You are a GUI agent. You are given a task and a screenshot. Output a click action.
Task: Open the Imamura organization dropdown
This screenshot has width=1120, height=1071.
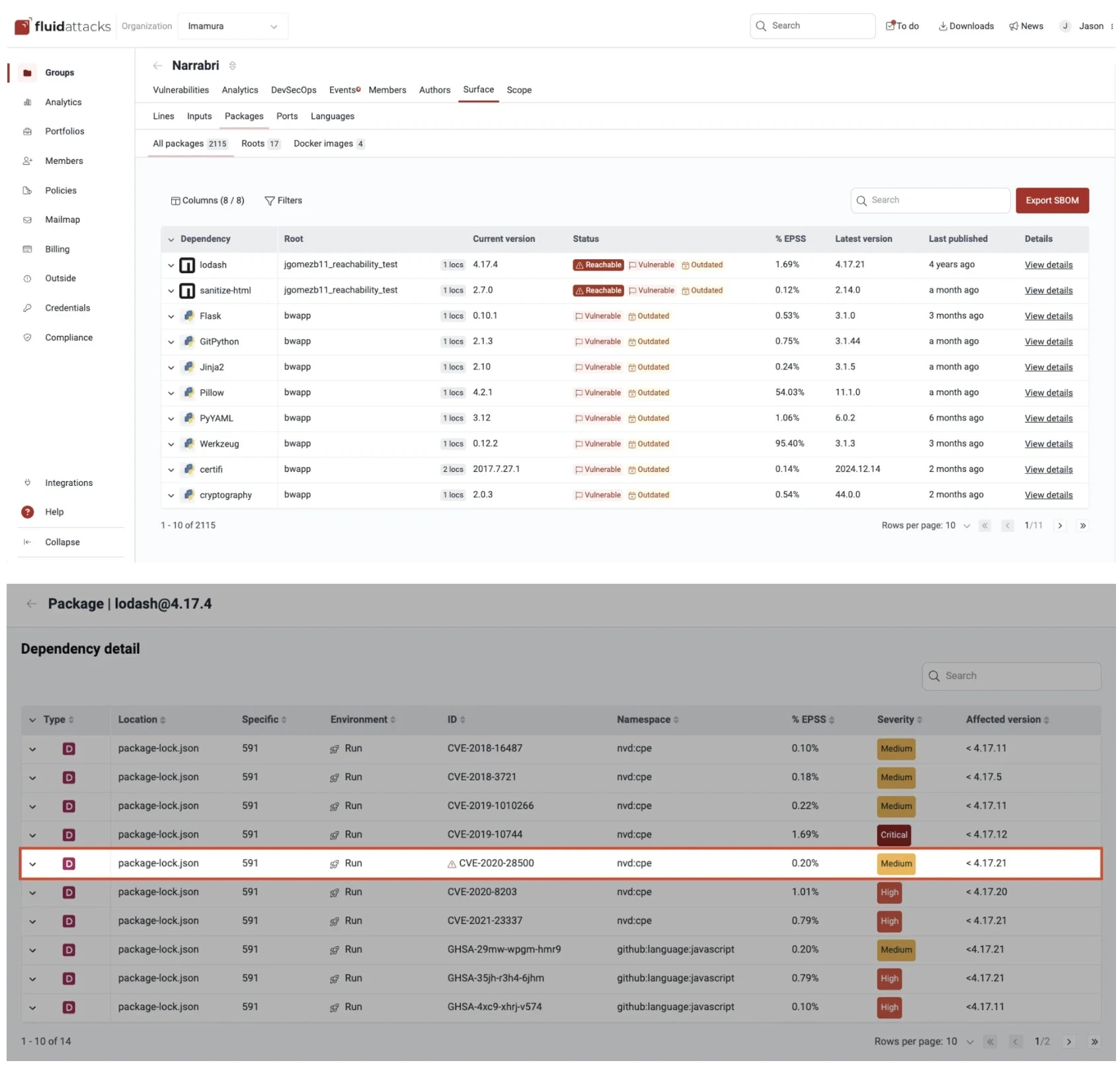point(233,26)
